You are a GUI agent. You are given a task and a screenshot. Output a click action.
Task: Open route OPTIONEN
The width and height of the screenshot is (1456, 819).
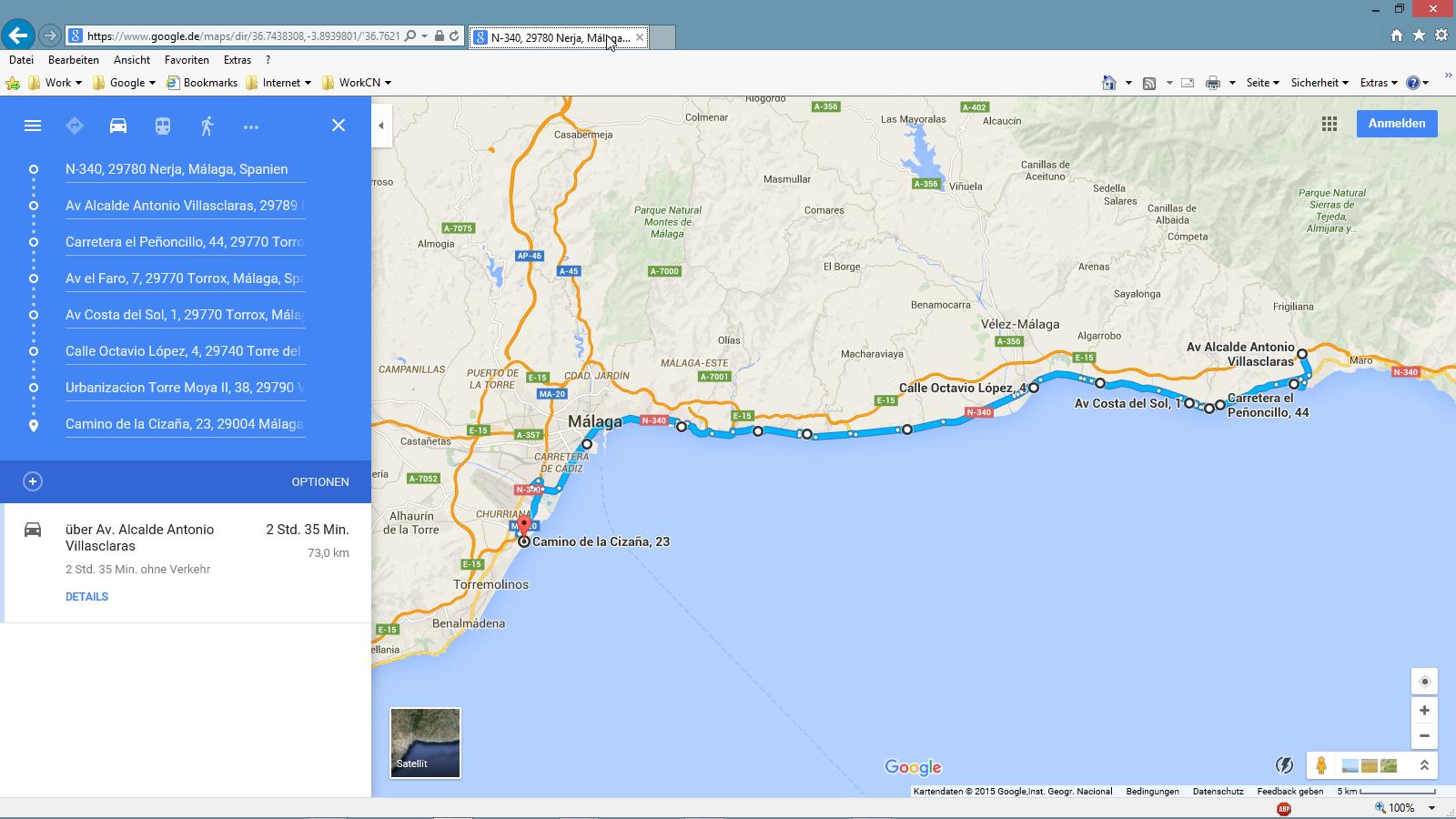click(320, 481)
